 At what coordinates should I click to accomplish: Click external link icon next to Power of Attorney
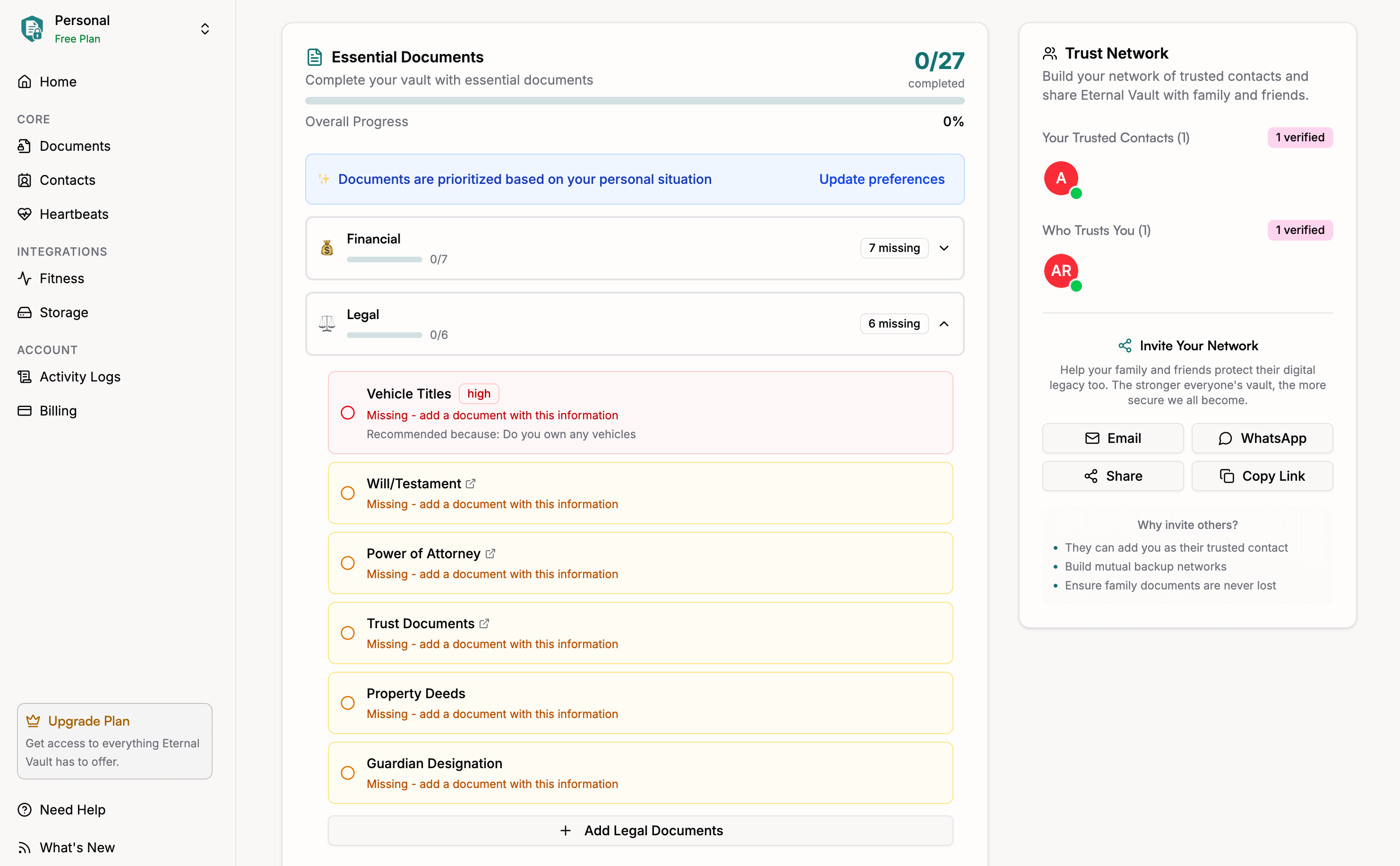(490, 553)
